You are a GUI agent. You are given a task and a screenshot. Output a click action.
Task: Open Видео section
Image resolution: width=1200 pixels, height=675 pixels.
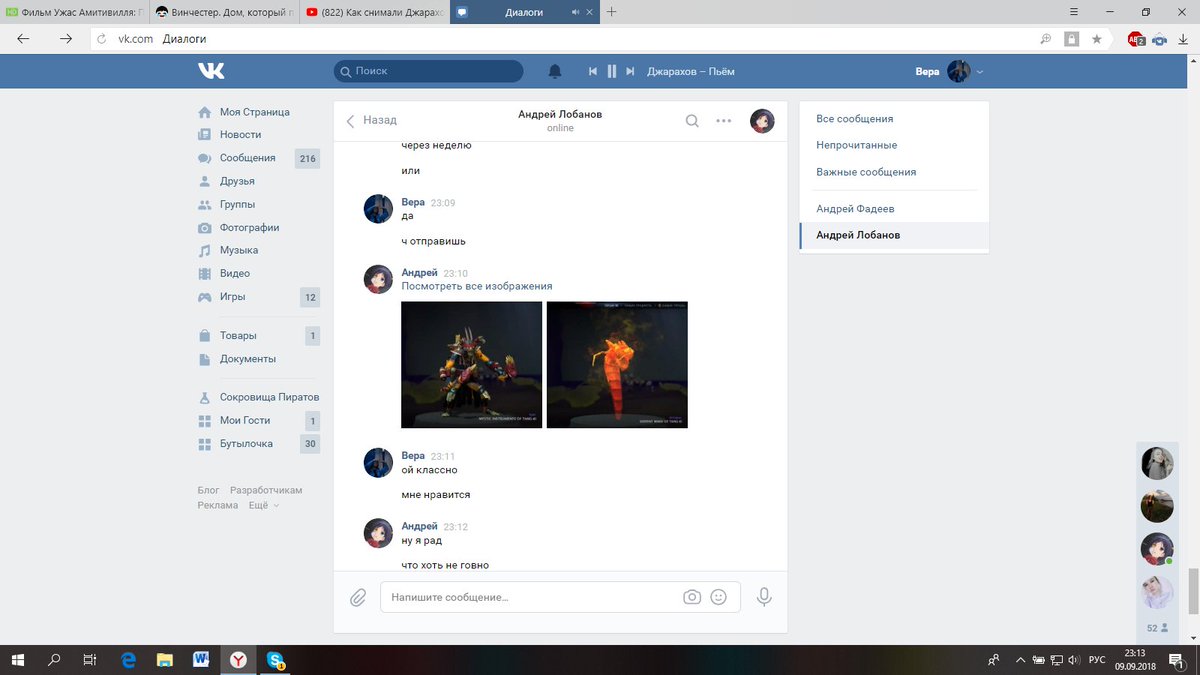click(235, 273)
